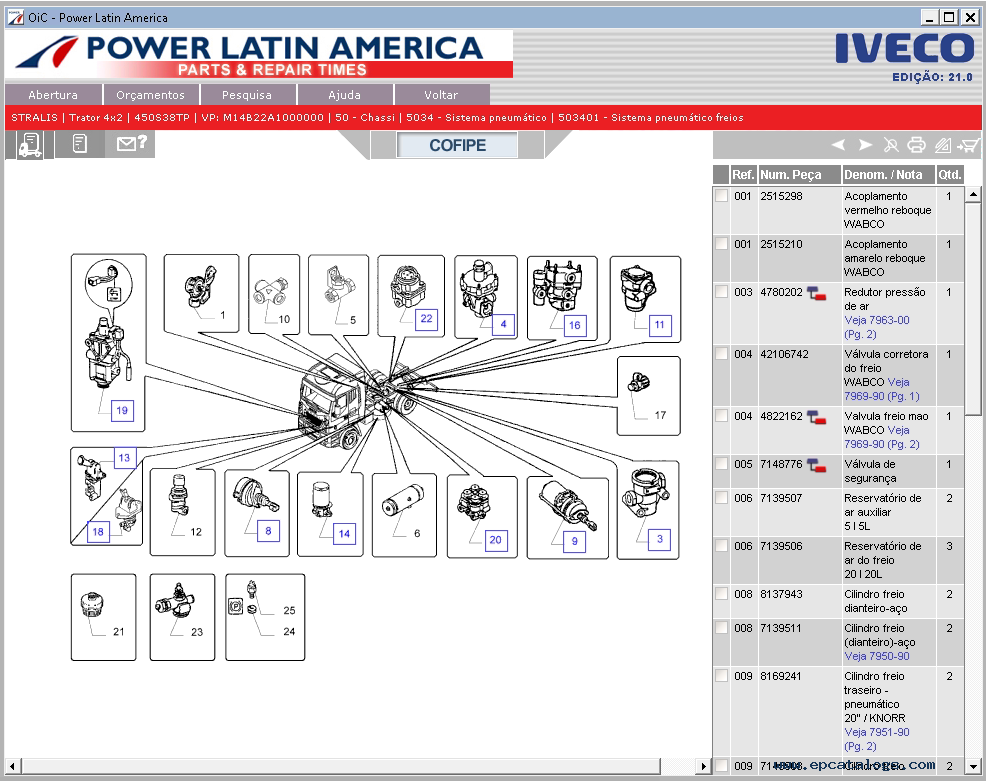The image size is (986, 781).
Task: Click blue callout number 9 in the diagram
Action: [x=574, y=541]
